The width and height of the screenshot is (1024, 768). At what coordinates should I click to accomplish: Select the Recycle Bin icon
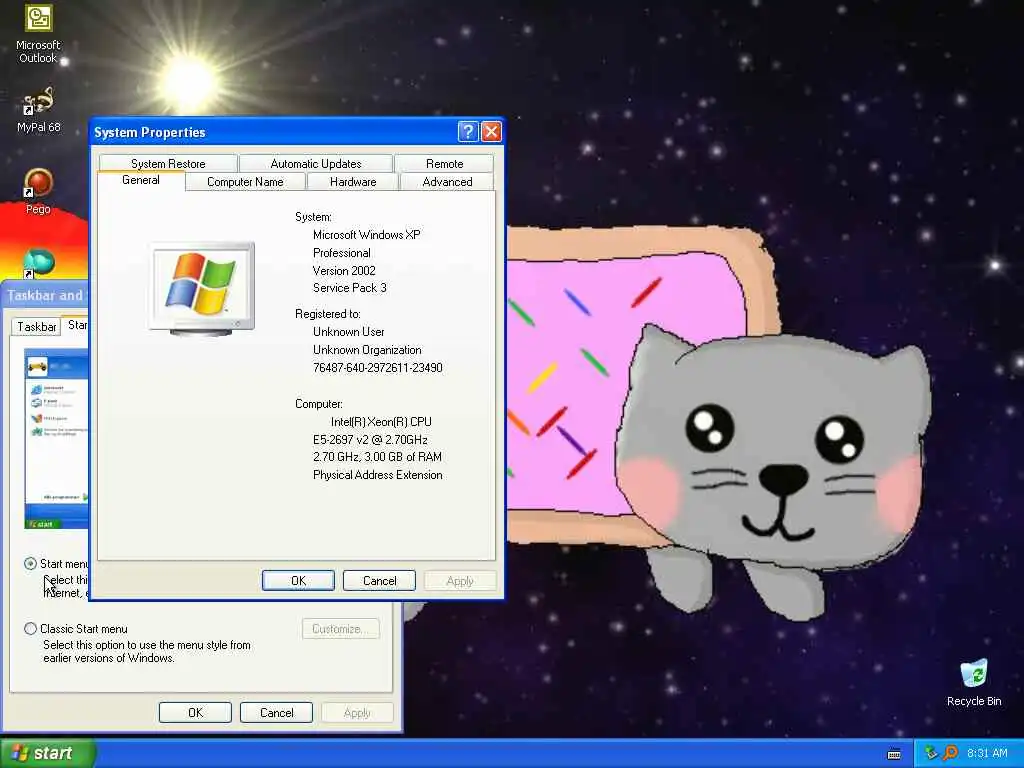coord(974,683)
